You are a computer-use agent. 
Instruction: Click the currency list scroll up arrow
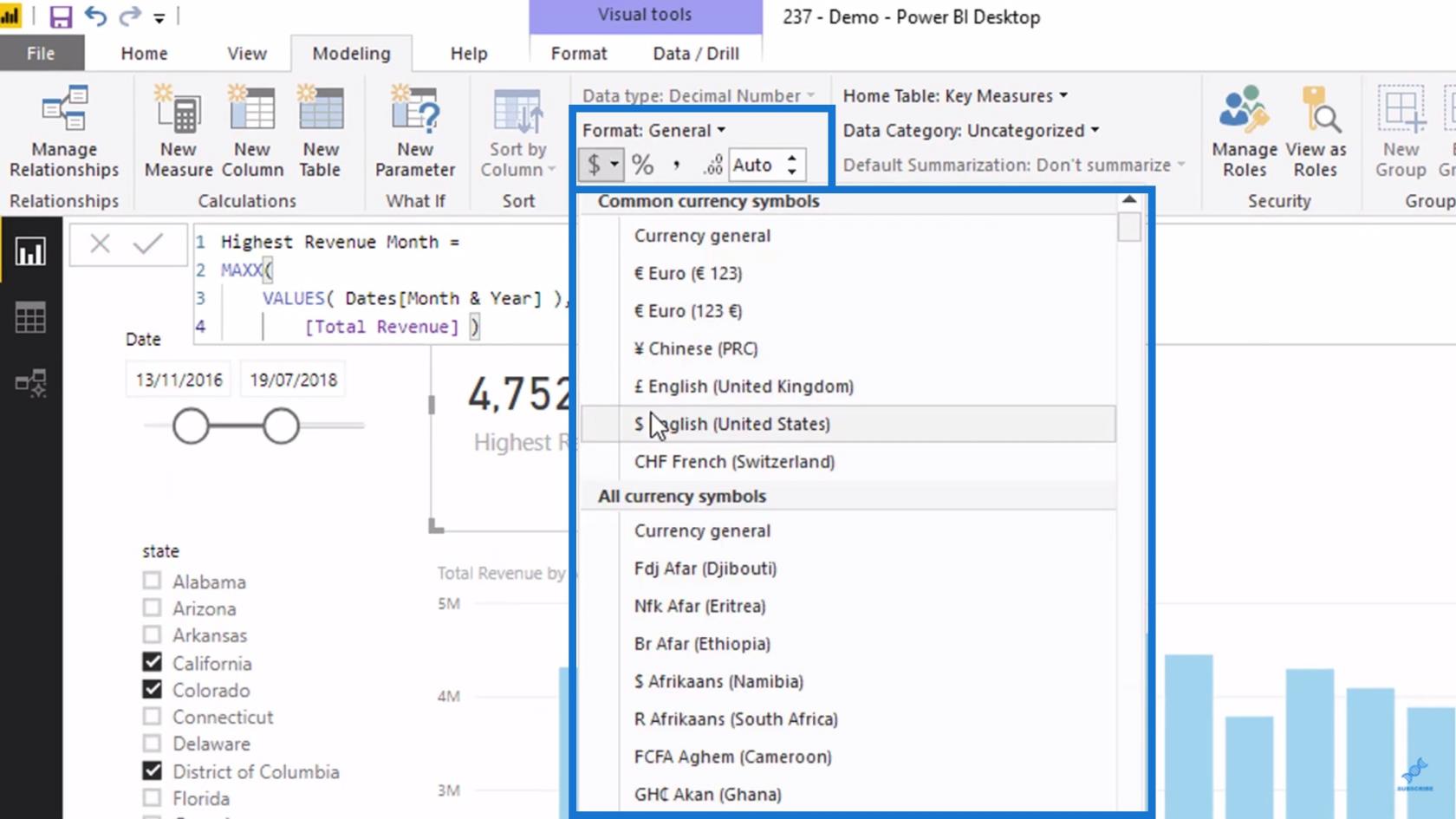coord(1129,200)
